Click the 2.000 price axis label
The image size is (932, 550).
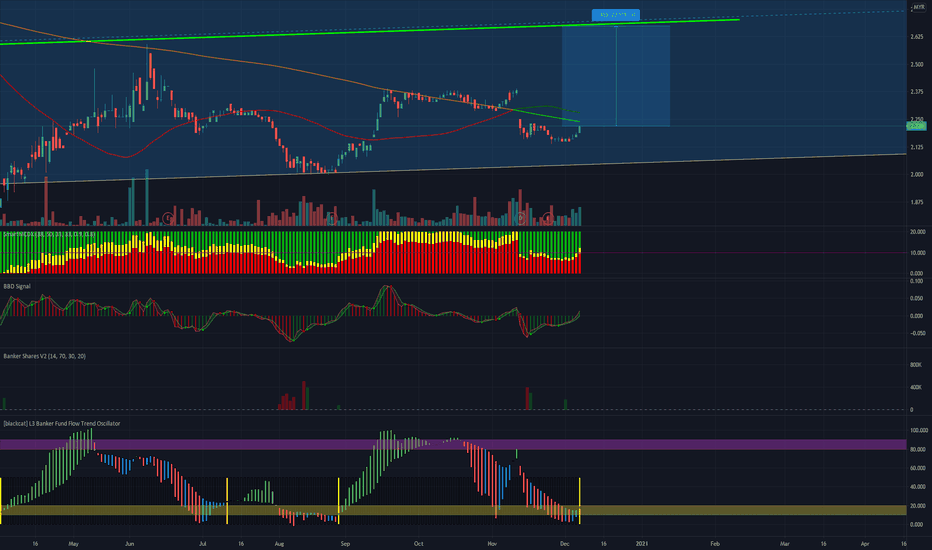(917, 175)
